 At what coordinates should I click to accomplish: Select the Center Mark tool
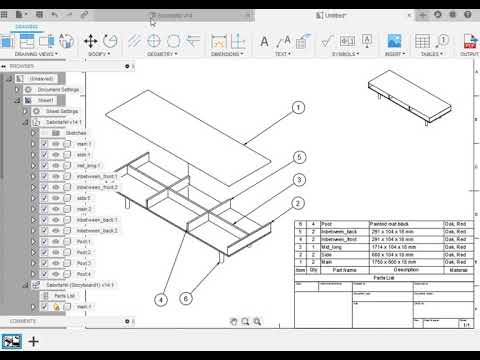click(154, 41)
